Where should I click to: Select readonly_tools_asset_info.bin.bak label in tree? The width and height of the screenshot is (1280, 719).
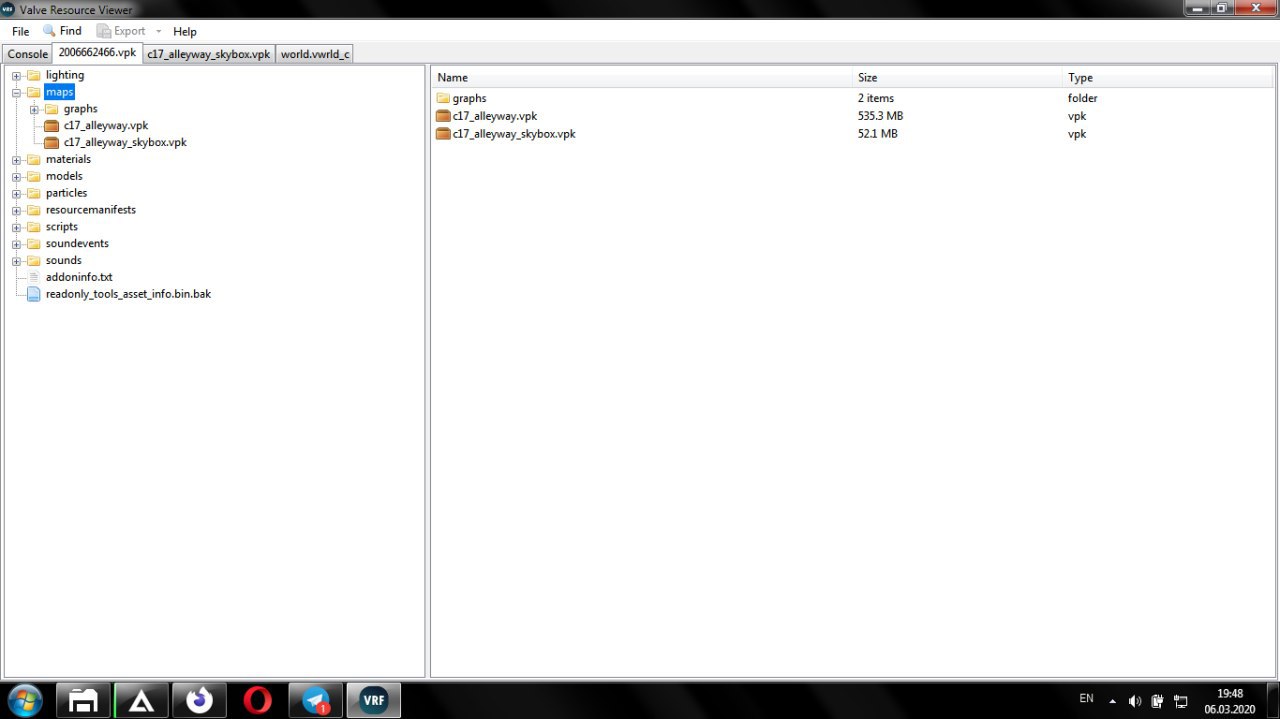click(x=128, y=294)
